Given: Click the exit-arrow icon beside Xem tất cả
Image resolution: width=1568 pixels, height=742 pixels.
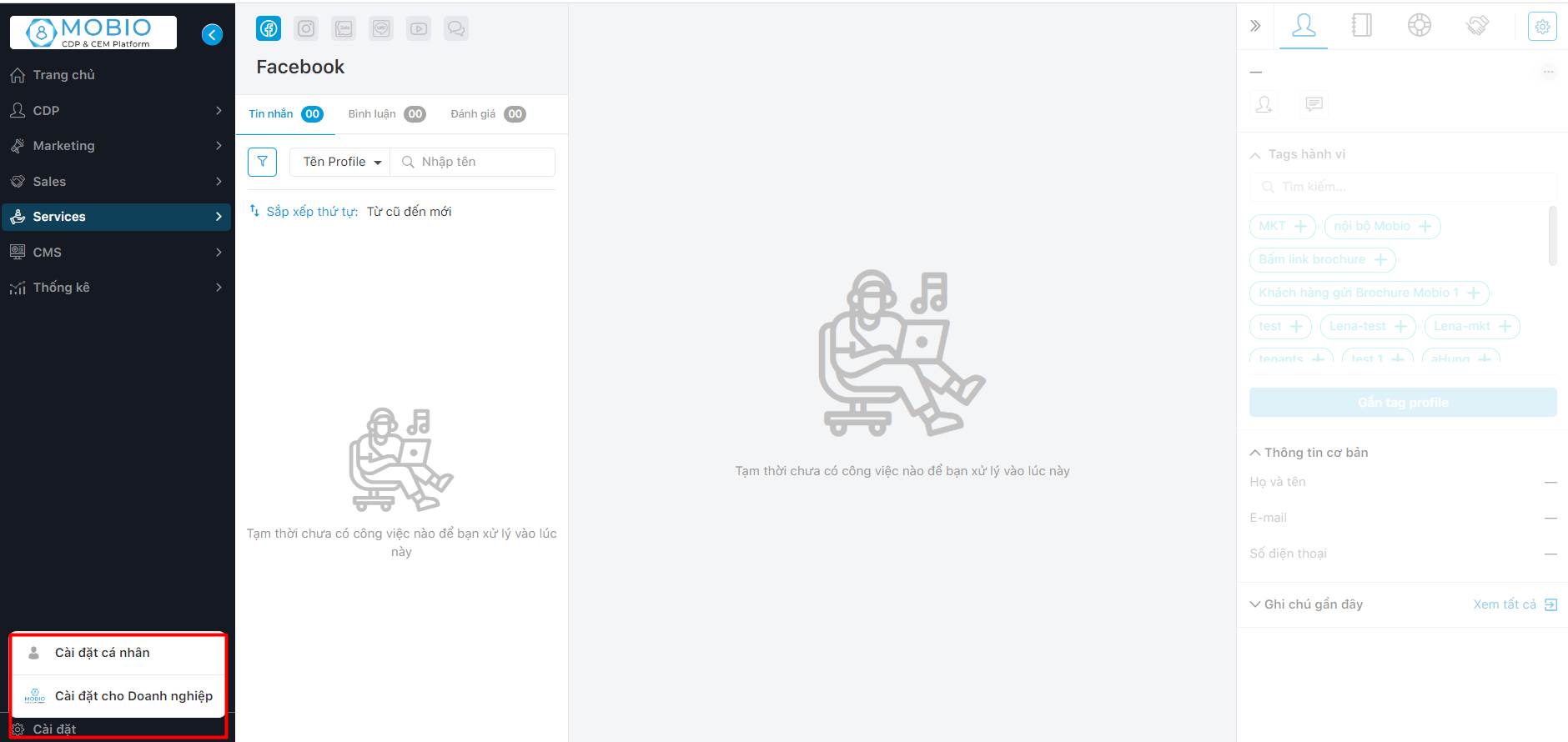Looking at the screenshot, I should pyautogui.click(x=1550, y=604).
